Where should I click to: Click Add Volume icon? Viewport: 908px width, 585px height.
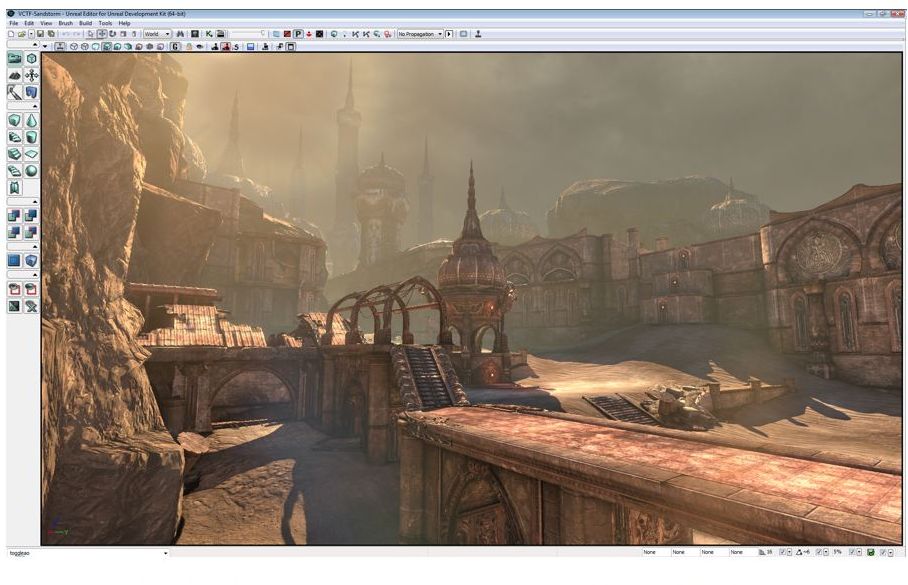(x=31, y=261)
